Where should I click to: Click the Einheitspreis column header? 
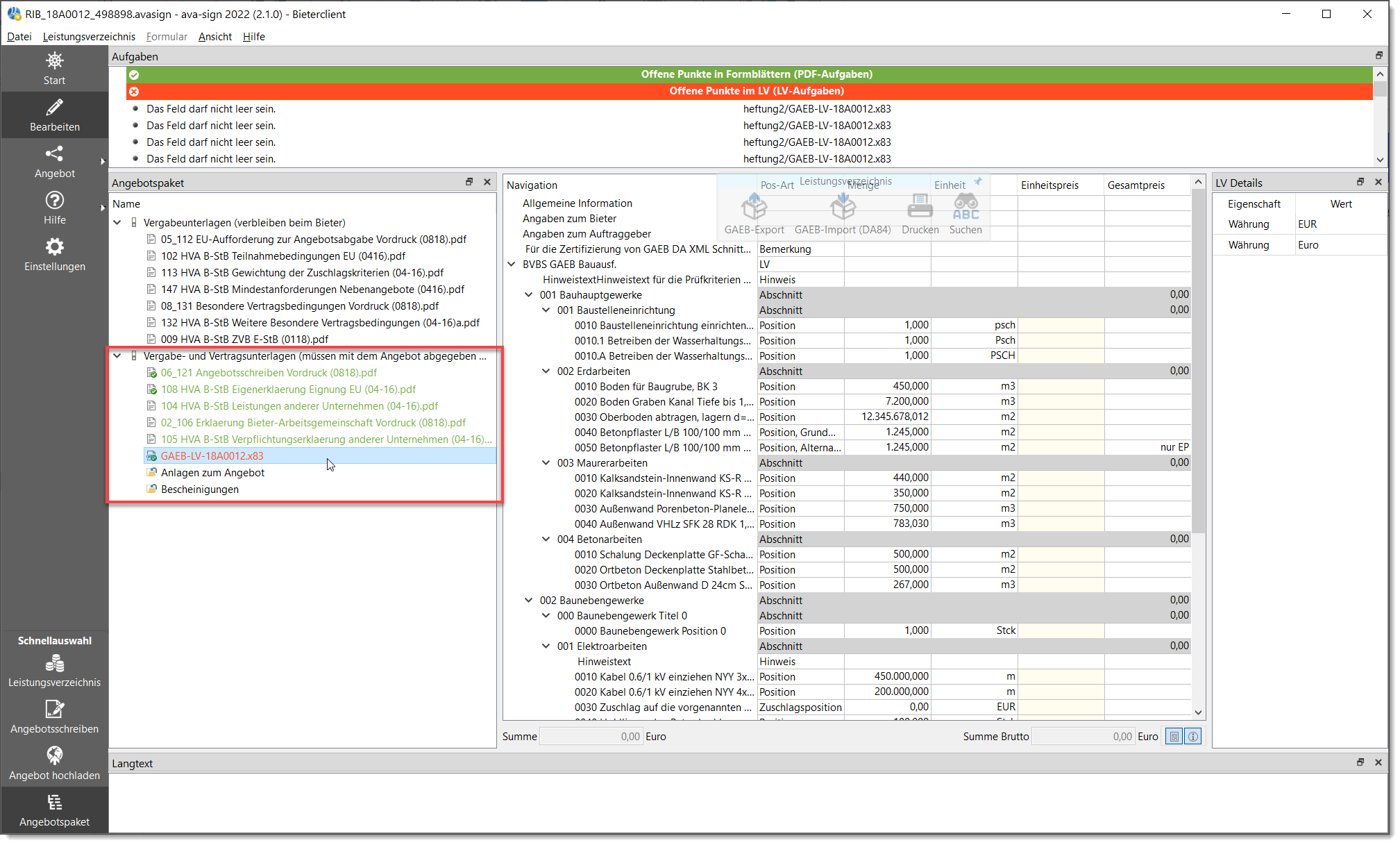tap(1060, 185)
